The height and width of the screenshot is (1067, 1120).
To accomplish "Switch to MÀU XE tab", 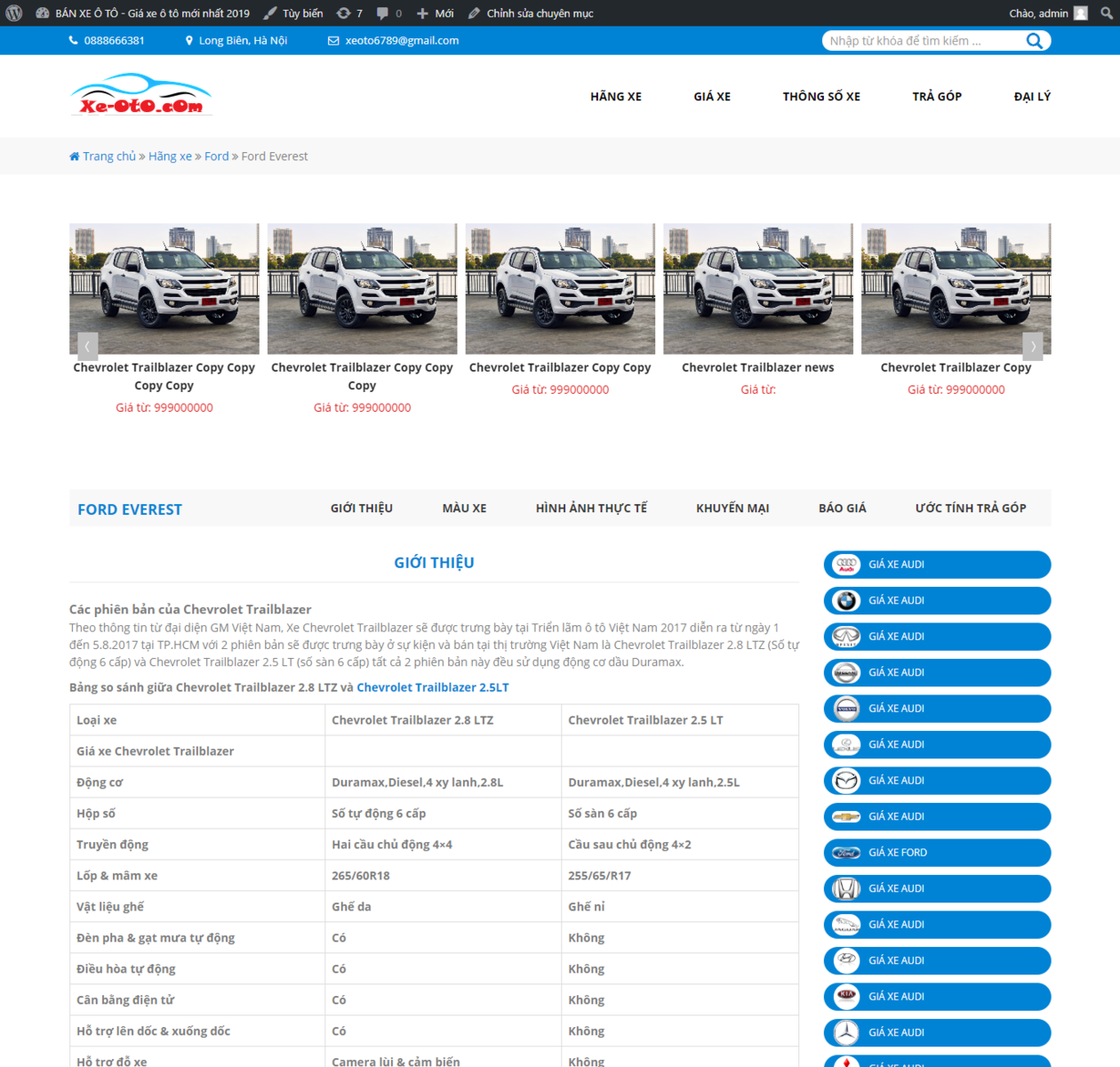I will [464, 509].
